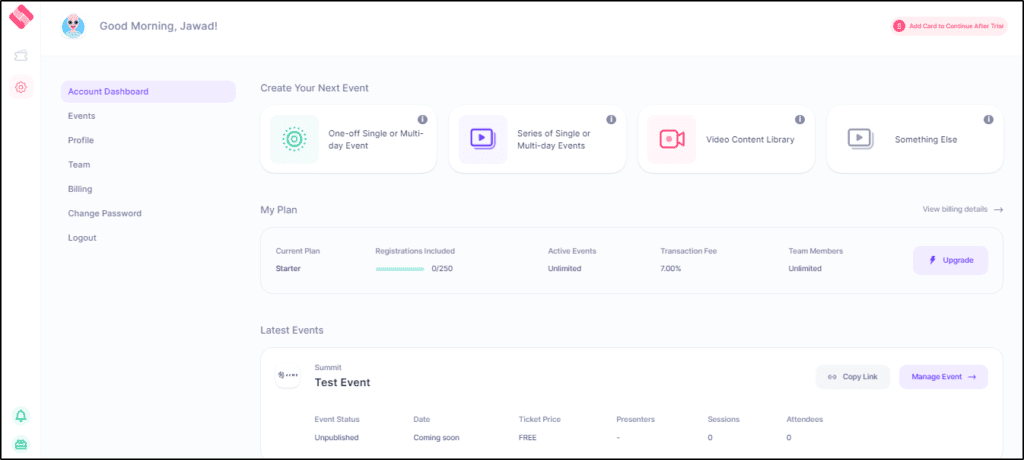Click the Summit label above Test Event
Screen dimensions: 1024x460
[x=328, y=367]
